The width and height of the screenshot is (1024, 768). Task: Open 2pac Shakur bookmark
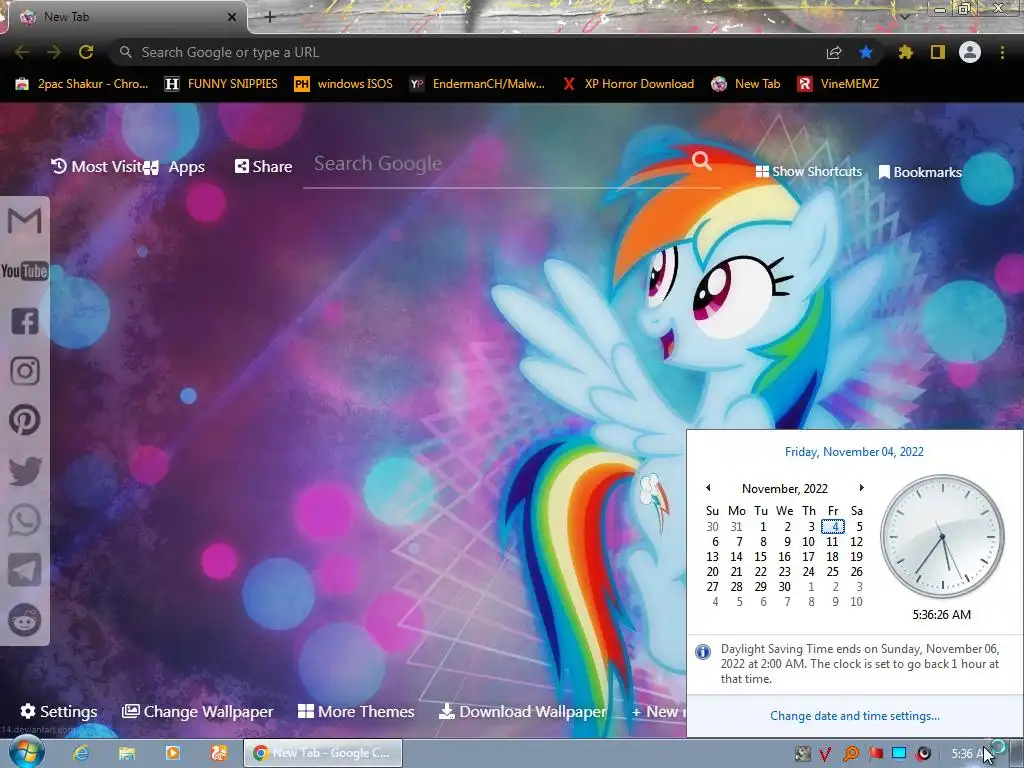[82, 84]
